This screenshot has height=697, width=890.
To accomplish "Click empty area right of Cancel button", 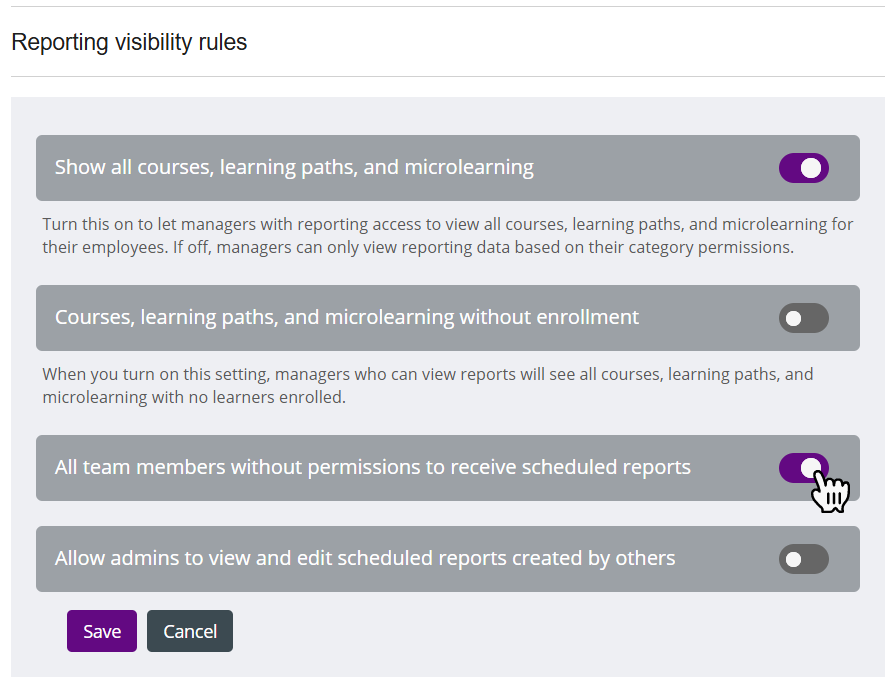I will coord(511,631).
